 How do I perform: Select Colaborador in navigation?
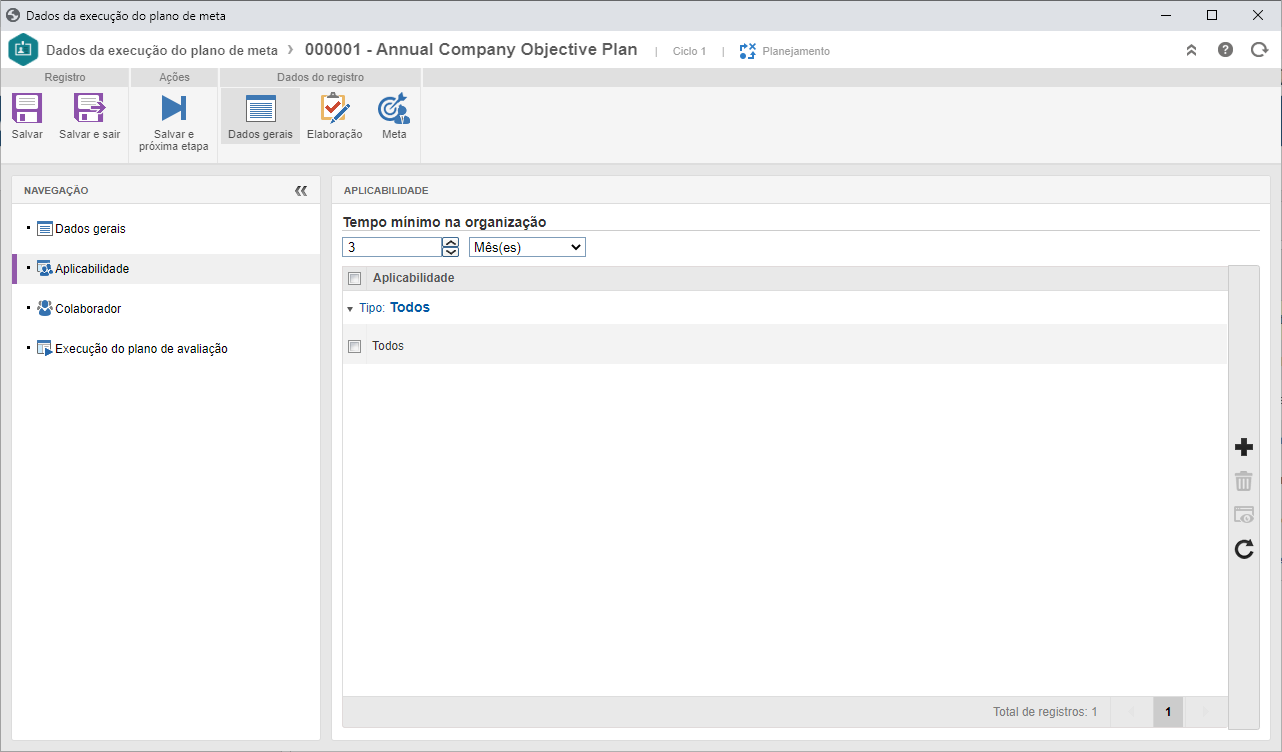tap(88, 309)
